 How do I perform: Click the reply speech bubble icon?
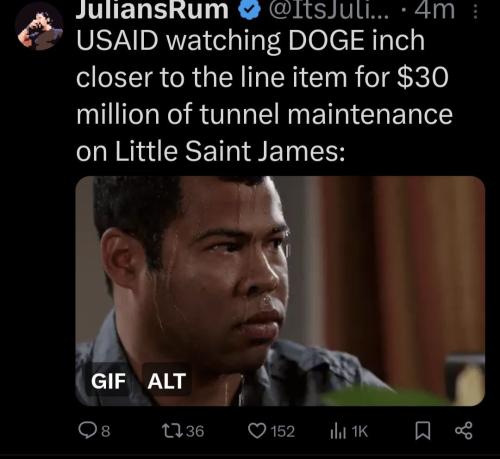point(88,430)
